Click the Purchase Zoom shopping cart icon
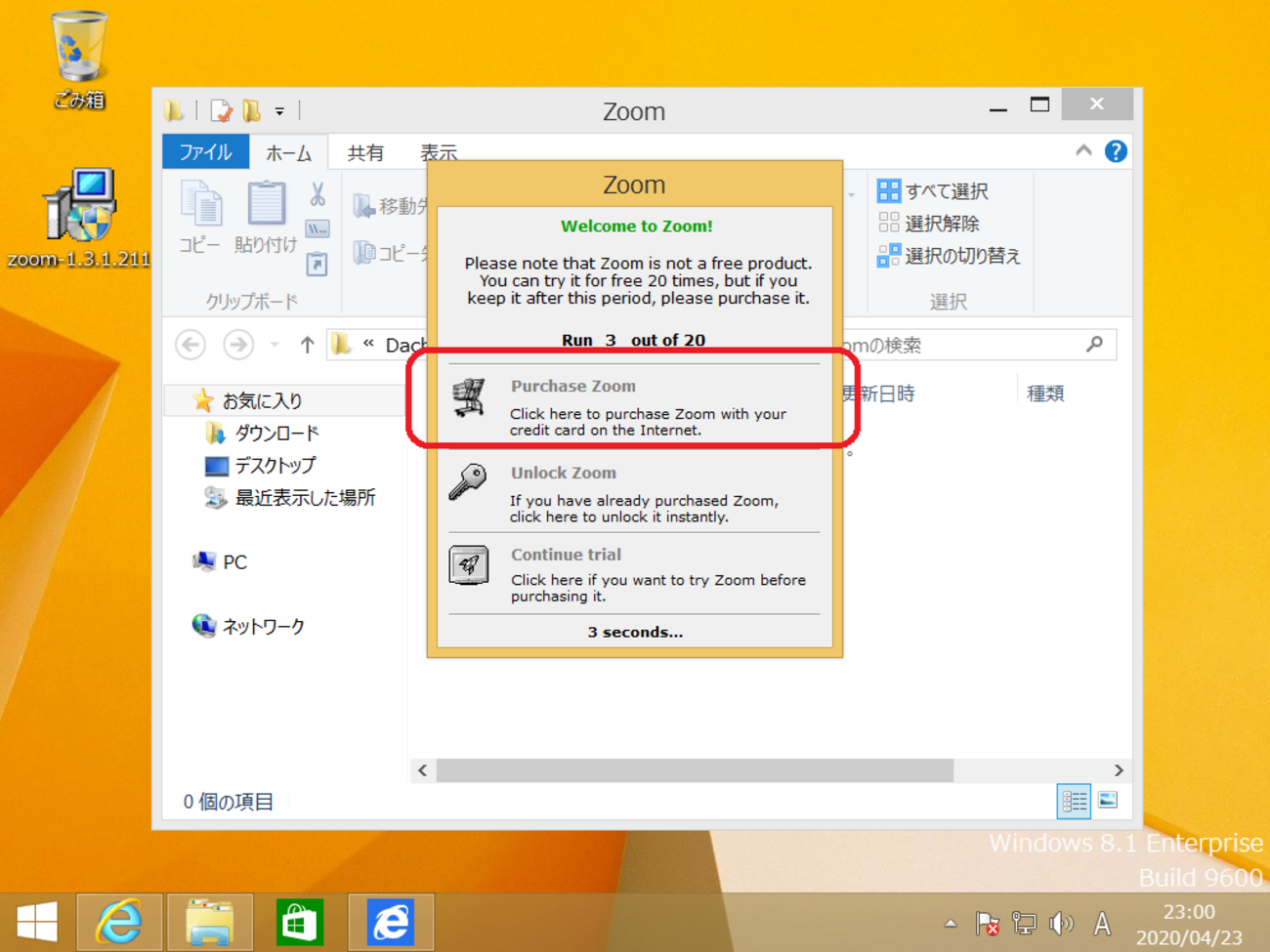 click(469, 398)
